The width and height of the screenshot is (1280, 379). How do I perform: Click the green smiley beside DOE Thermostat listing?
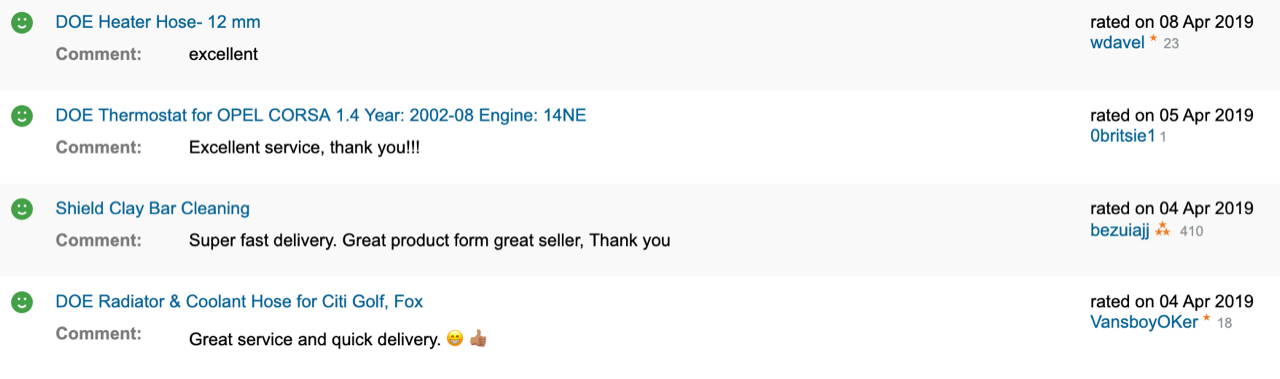pos(22,116)
